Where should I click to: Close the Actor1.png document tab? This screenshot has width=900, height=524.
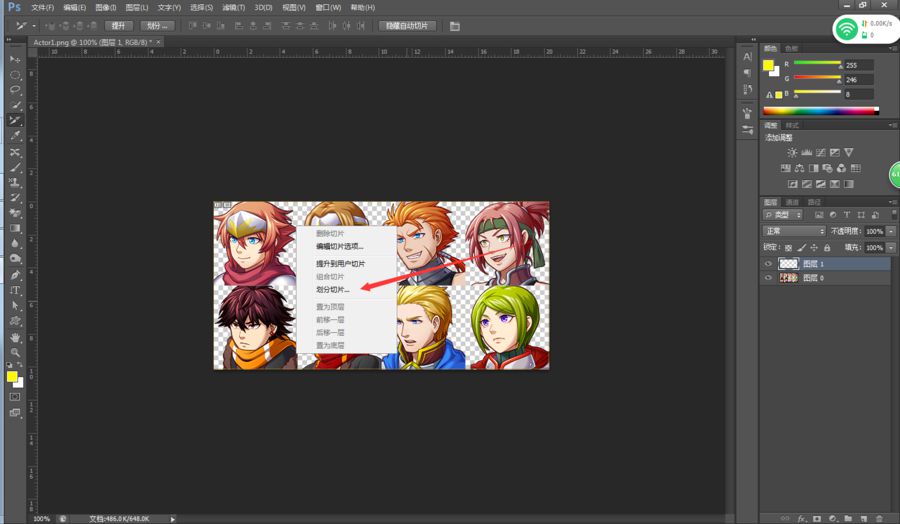click(158, 42)
